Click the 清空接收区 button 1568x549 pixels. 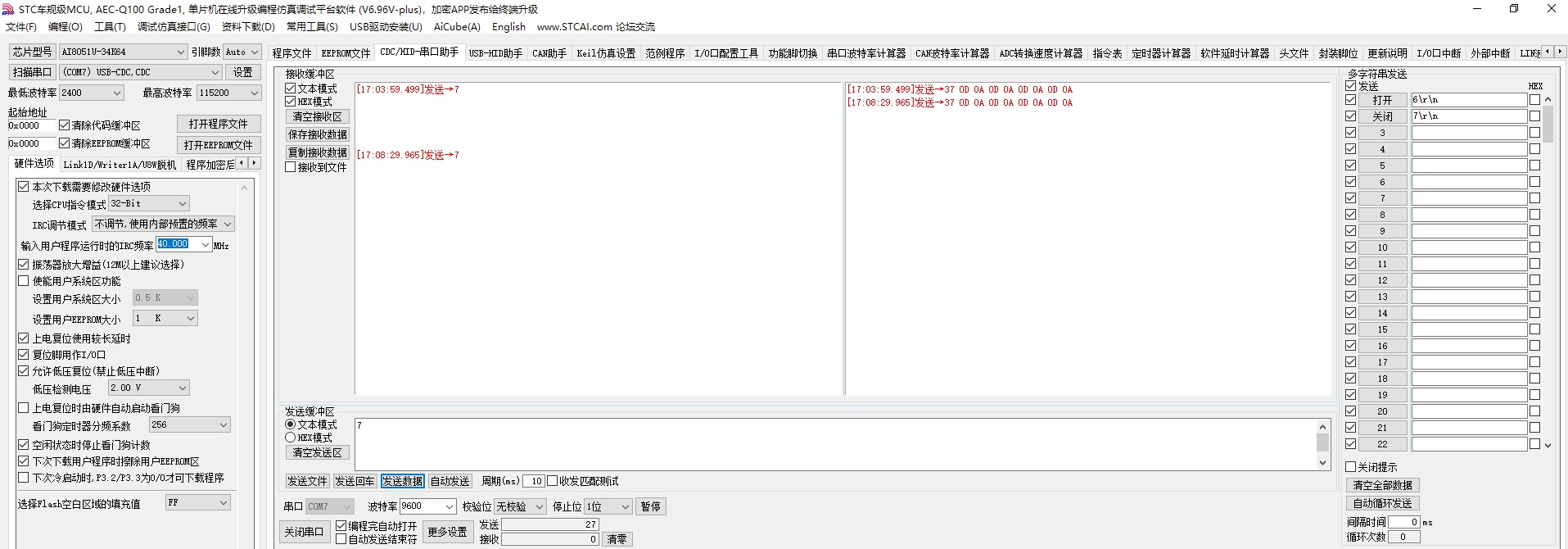318,117
